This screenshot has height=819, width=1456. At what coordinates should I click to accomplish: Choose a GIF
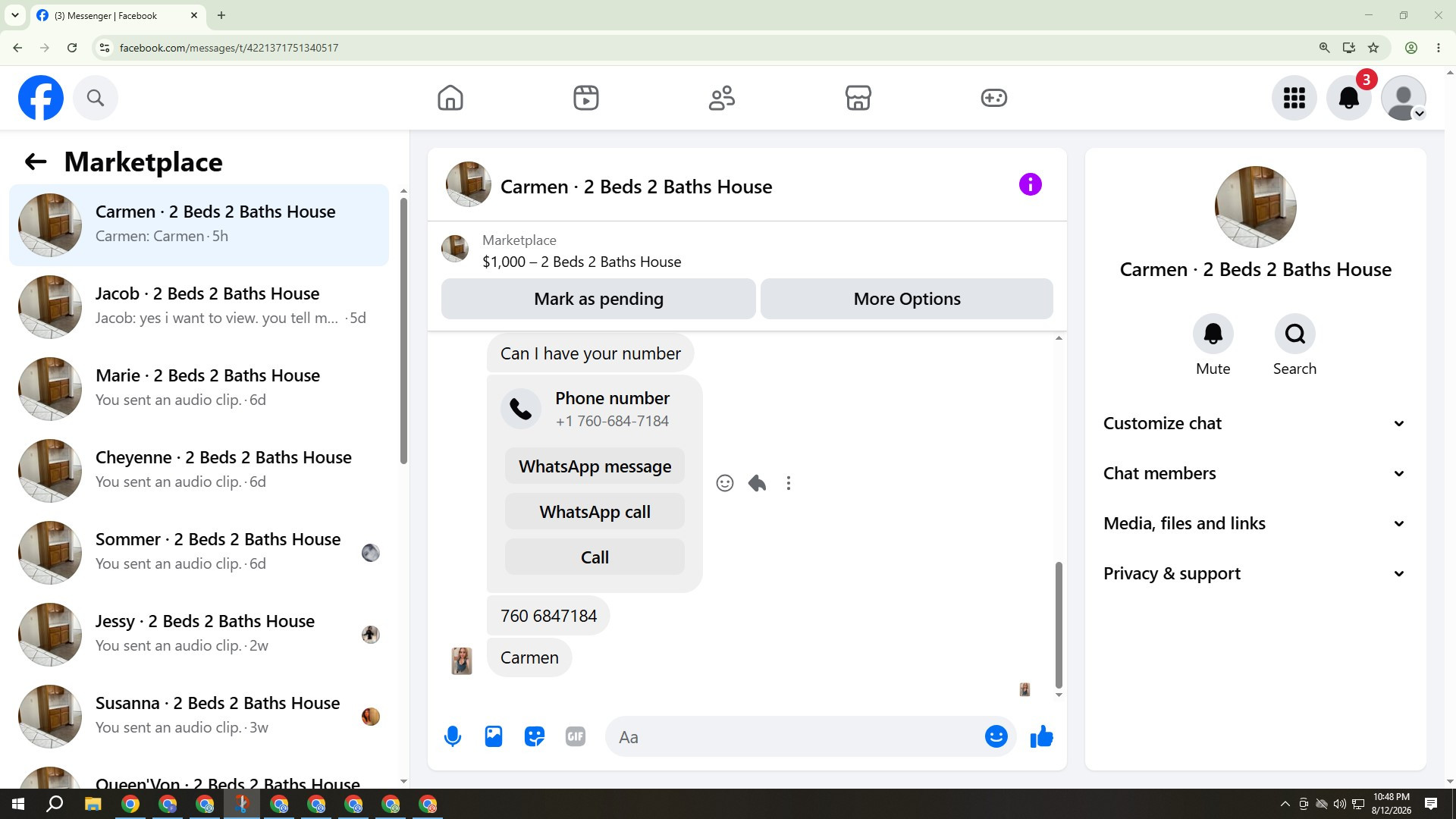(x=576, y=736)
